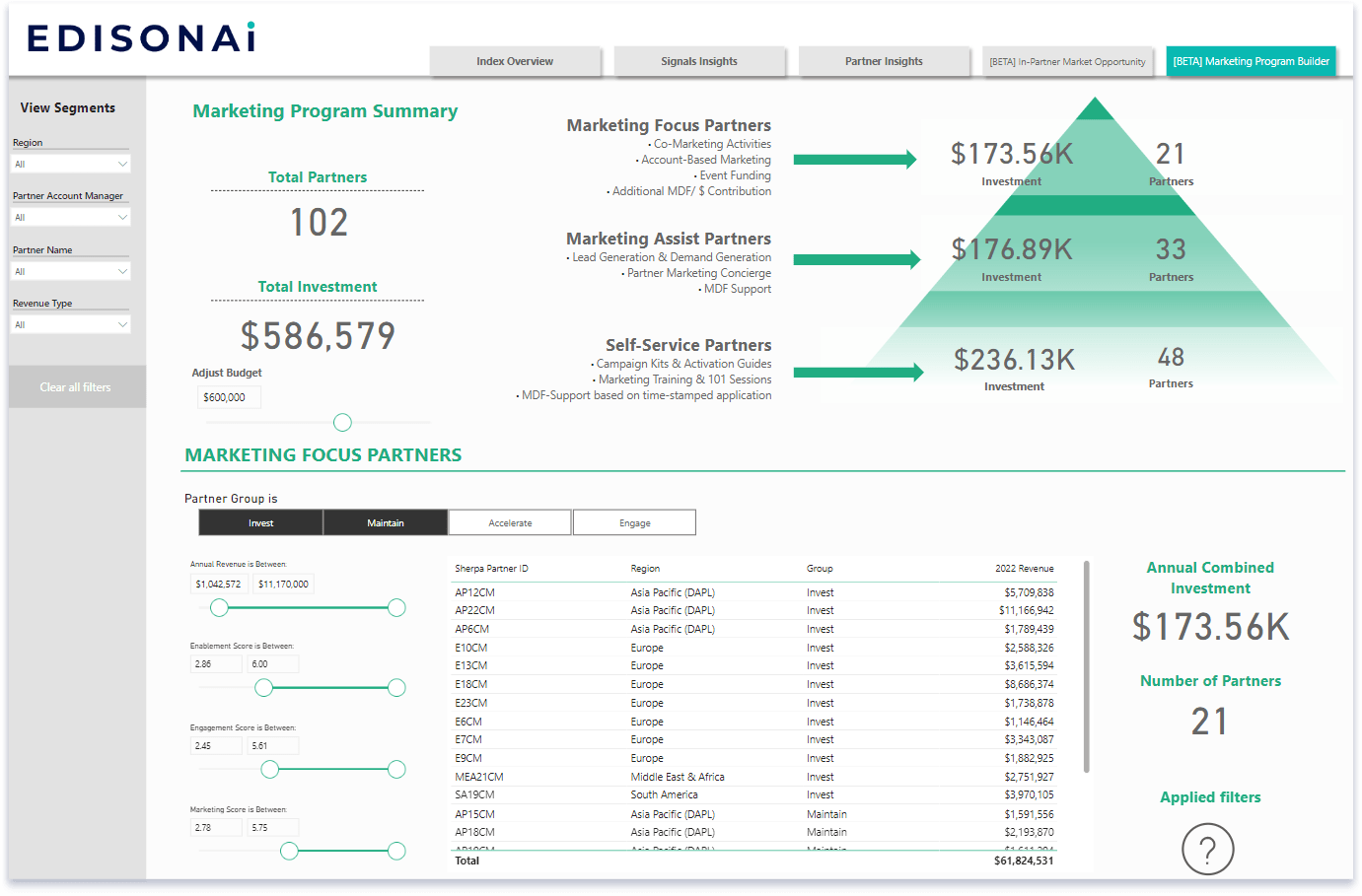This screenshot has height=896, width=1362.
Task: Sort by 2022 Revenue column header
Action: point(1024,569)
